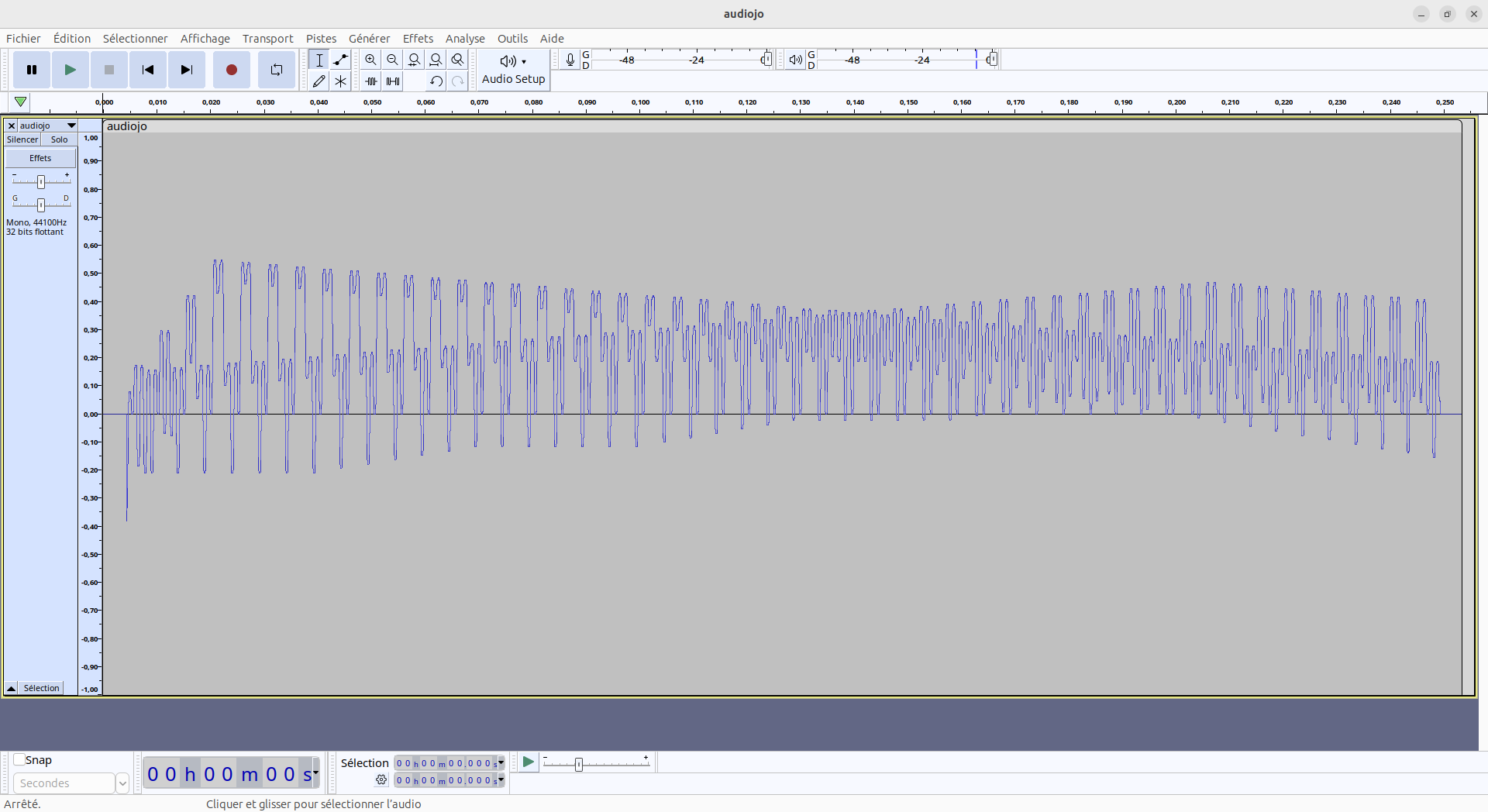Click the Trim audio outside selection icon
Screen dimensions: 1488x812
click(371, 81)
